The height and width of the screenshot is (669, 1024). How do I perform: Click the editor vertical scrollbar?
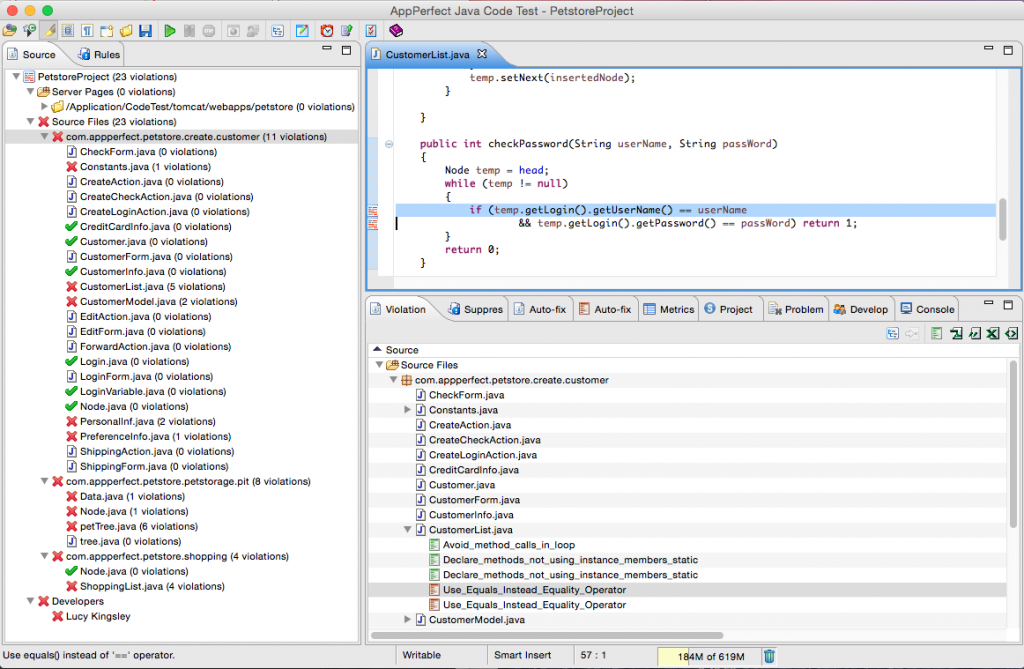[x=1002, y=219]
